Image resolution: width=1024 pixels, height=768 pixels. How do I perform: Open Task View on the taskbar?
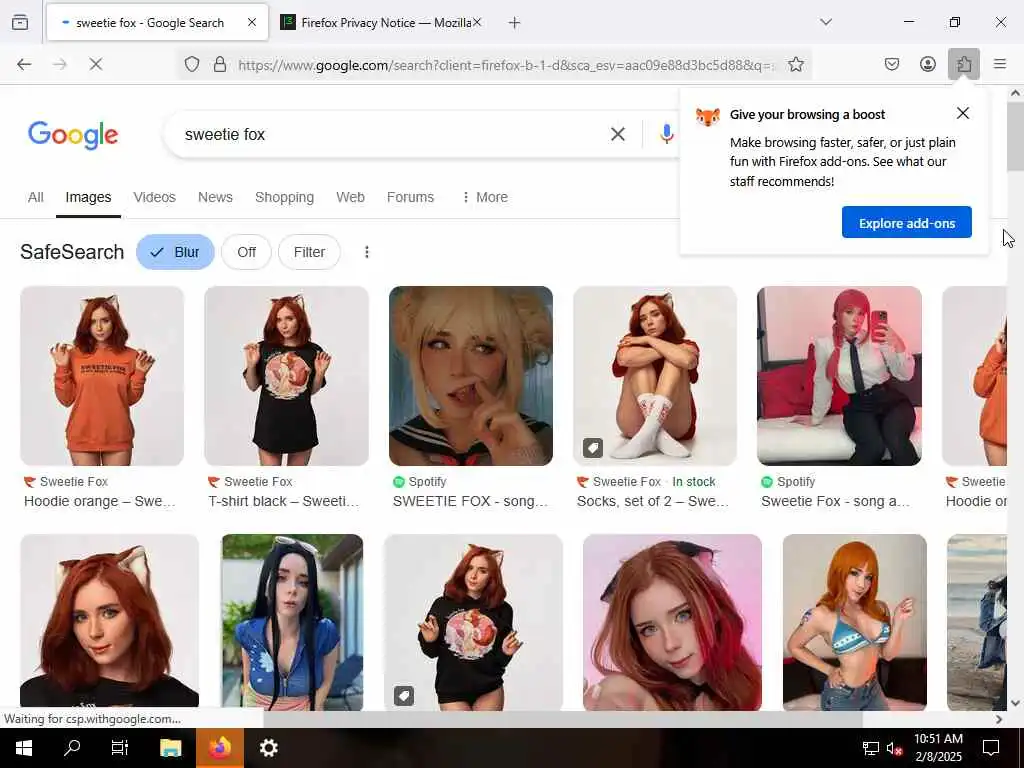point(120,748)
